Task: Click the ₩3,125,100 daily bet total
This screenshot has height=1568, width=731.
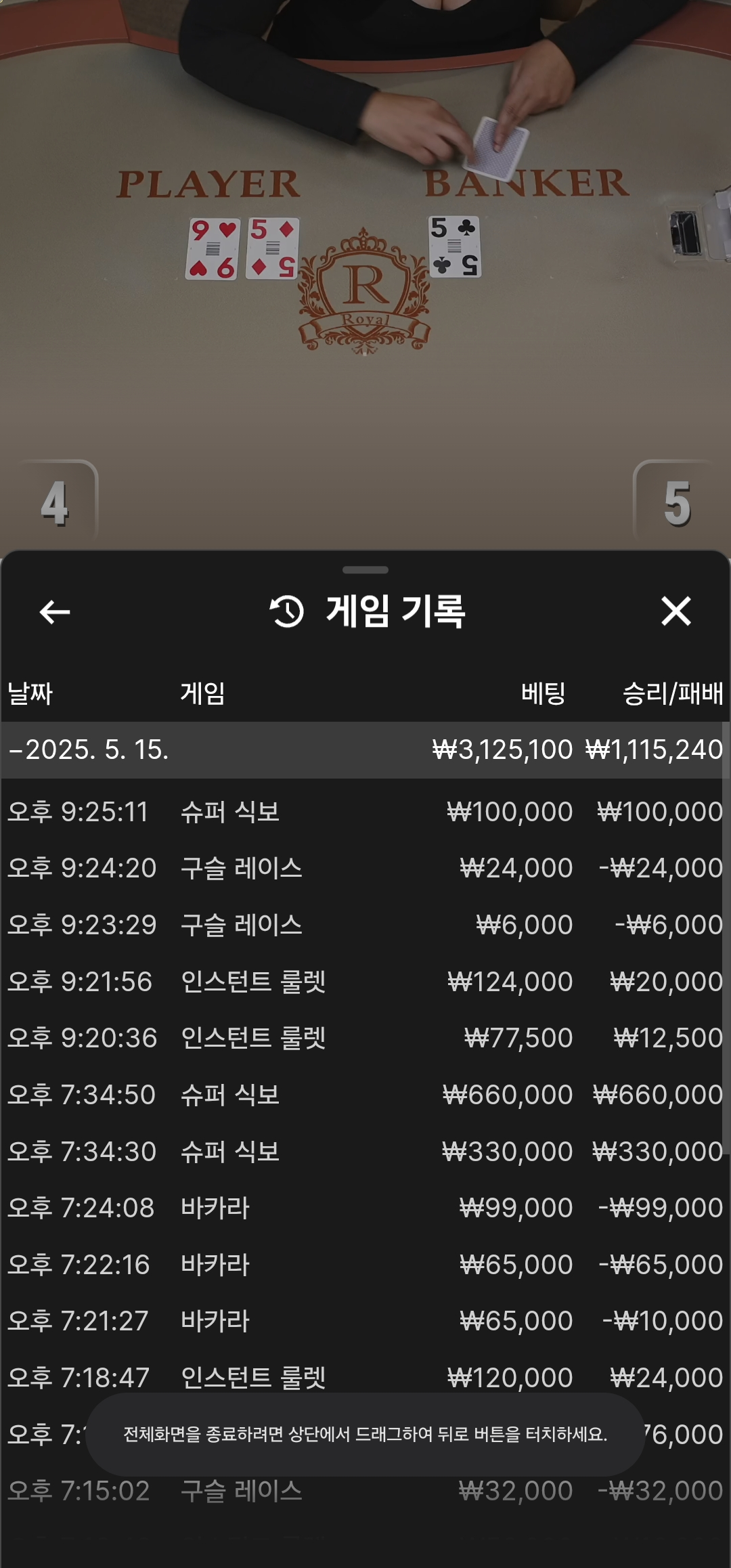Action: [x=502, y=749]
